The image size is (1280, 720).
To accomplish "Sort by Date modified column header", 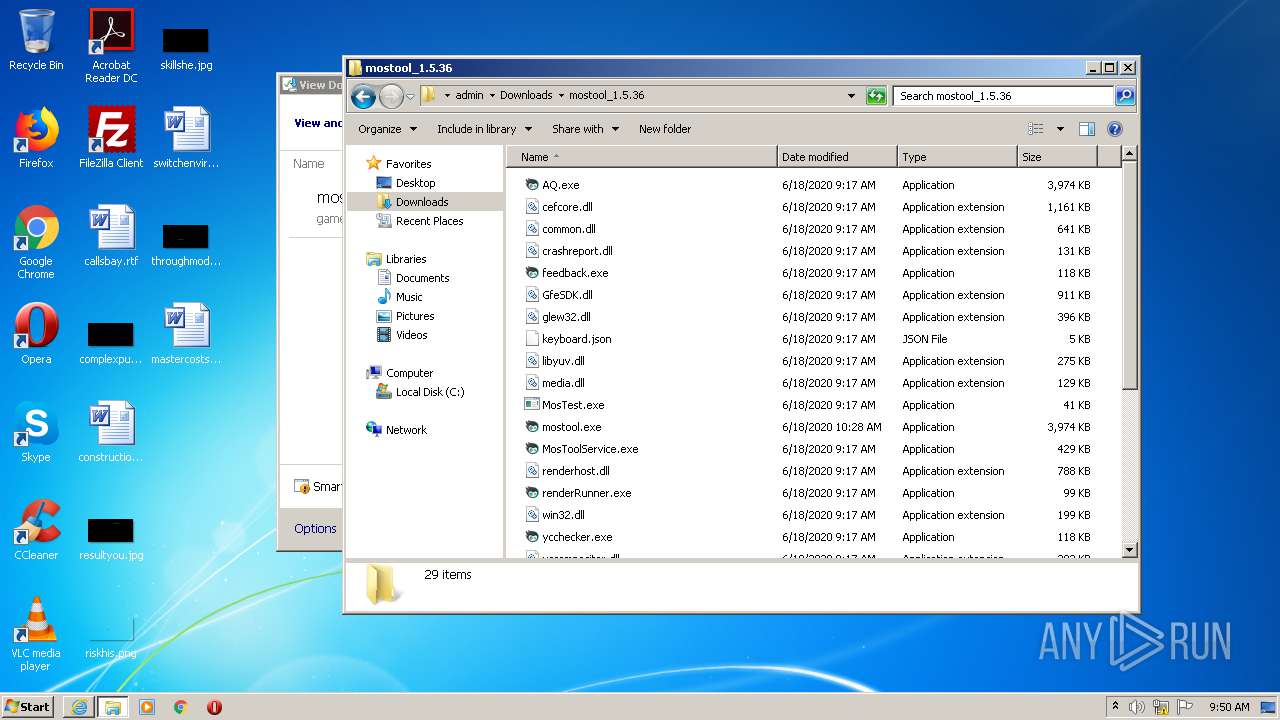I will pos(837,157).
